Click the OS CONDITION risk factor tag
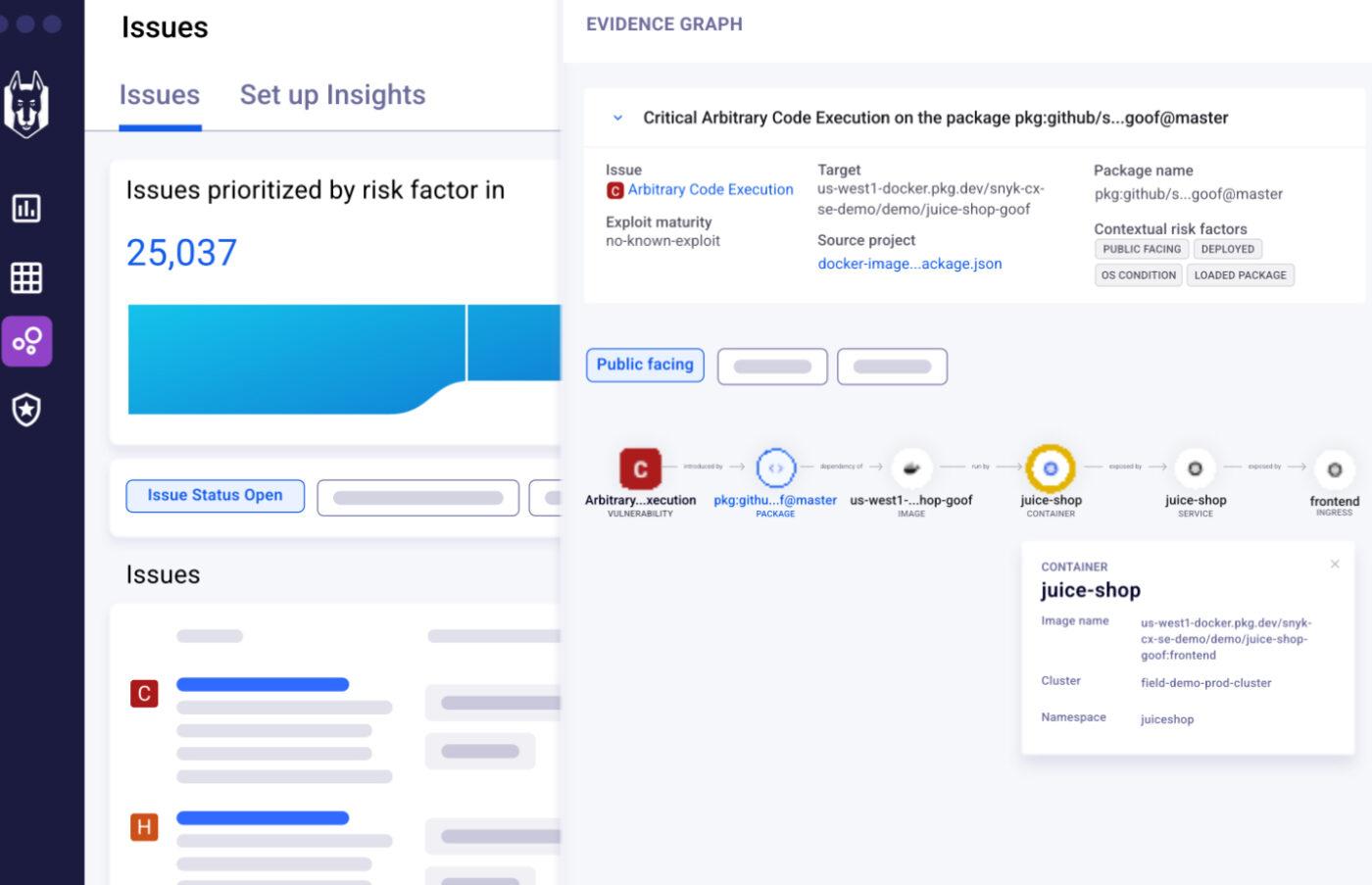 1138,275
